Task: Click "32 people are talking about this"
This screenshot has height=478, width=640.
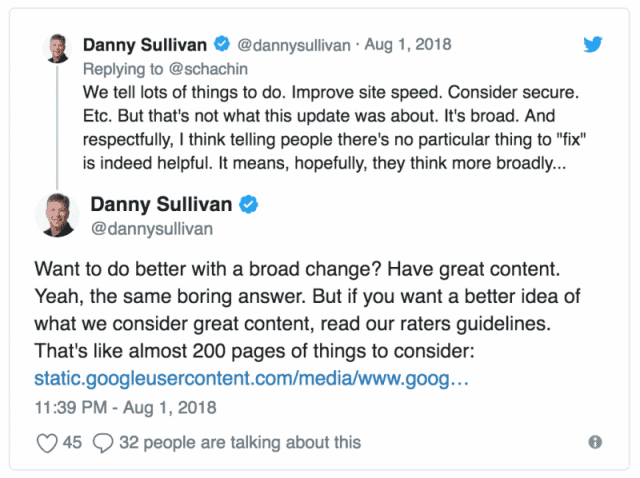Action: pos(240,441)
